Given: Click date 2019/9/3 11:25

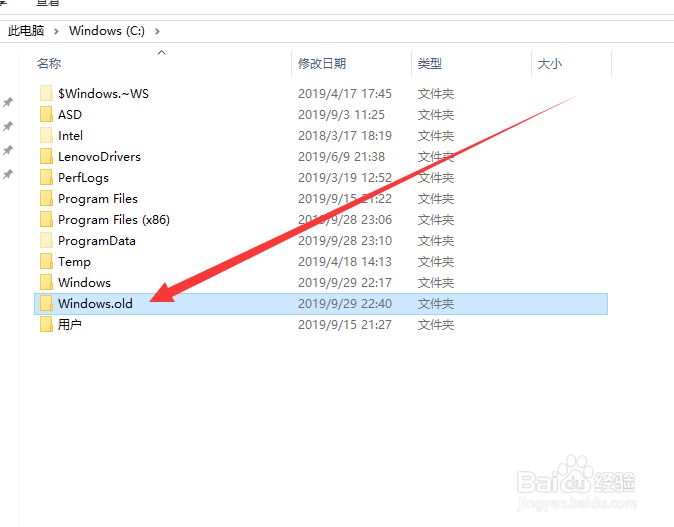Looking at the screenshot, I should point(342,115).
